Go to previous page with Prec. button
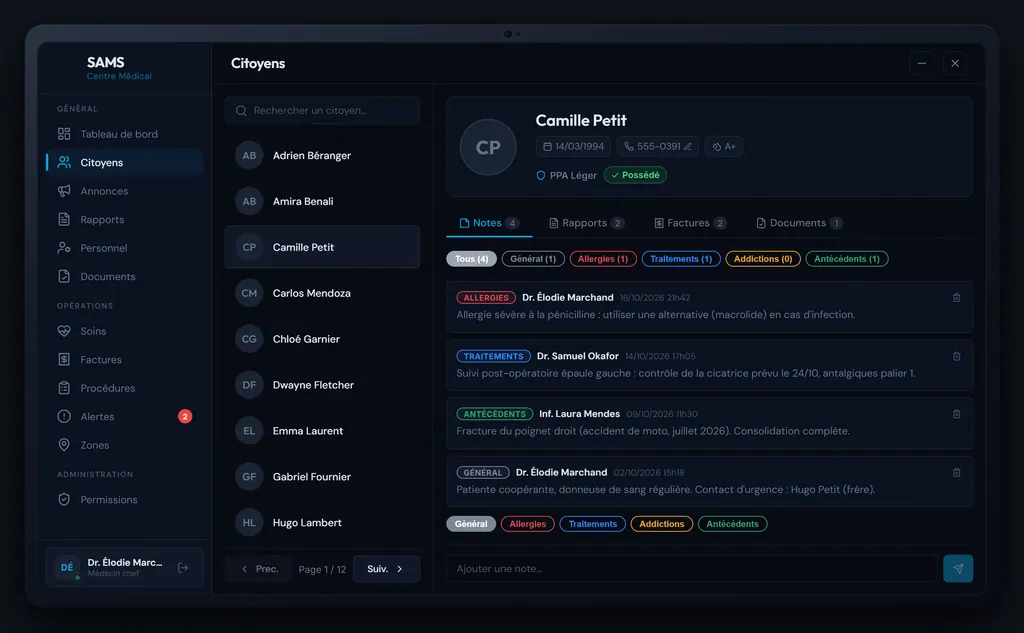Screen dimensions: 1024x633 [259, 569]
